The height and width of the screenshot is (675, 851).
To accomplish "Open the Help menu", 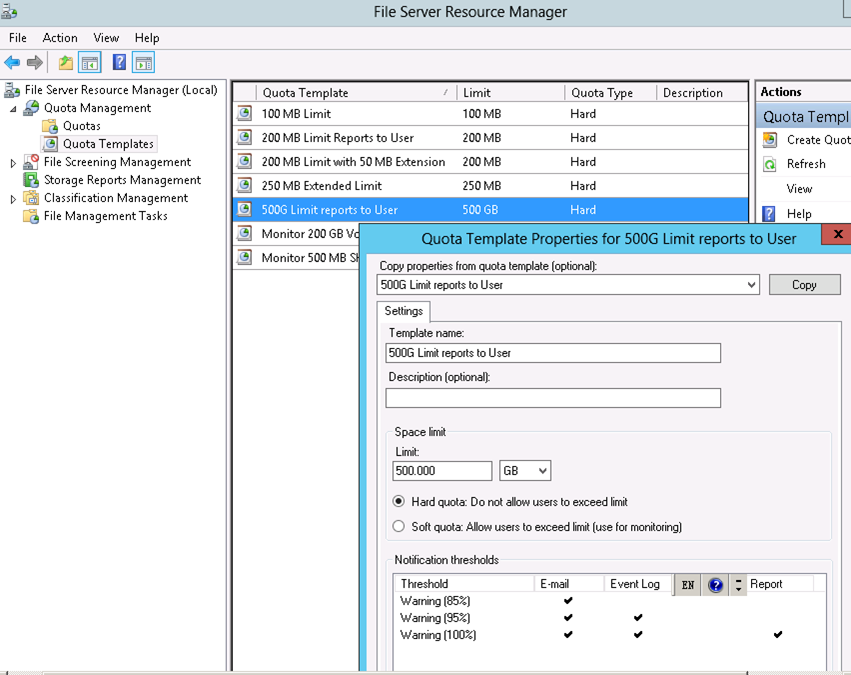I will click(x=147, y=38).
